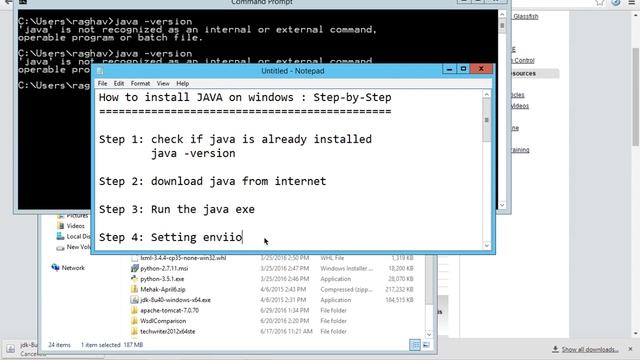Click Command Prompt scrollbar up arrow
This screenshot has width=640, height=360.
[502, 14]
